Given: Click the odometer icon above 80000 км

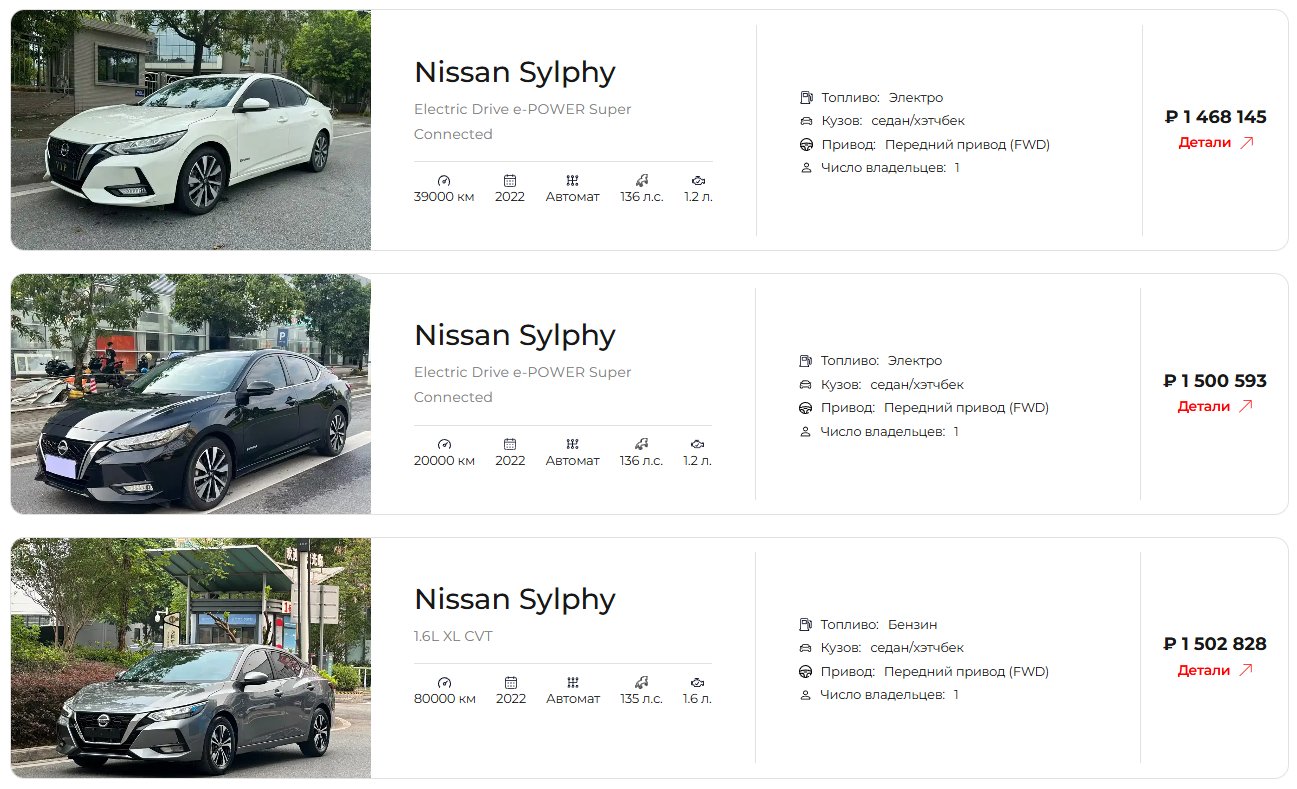Looking at the screenshot, I should click(x=444, y=682).
